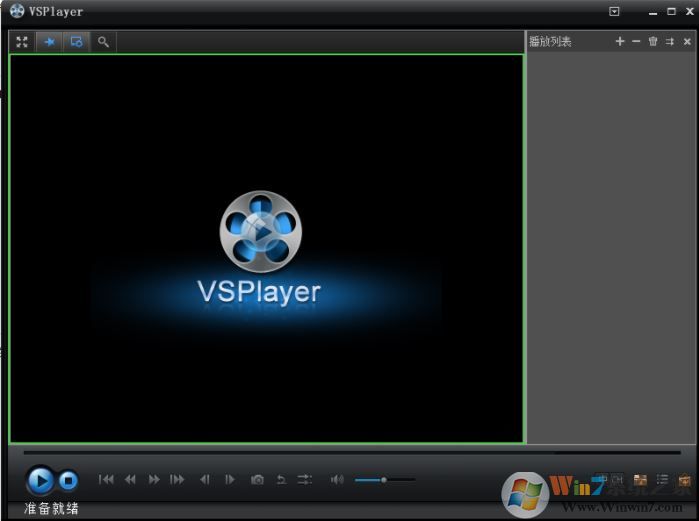Capture a snapshot with the camera icon

click(257, 480)
